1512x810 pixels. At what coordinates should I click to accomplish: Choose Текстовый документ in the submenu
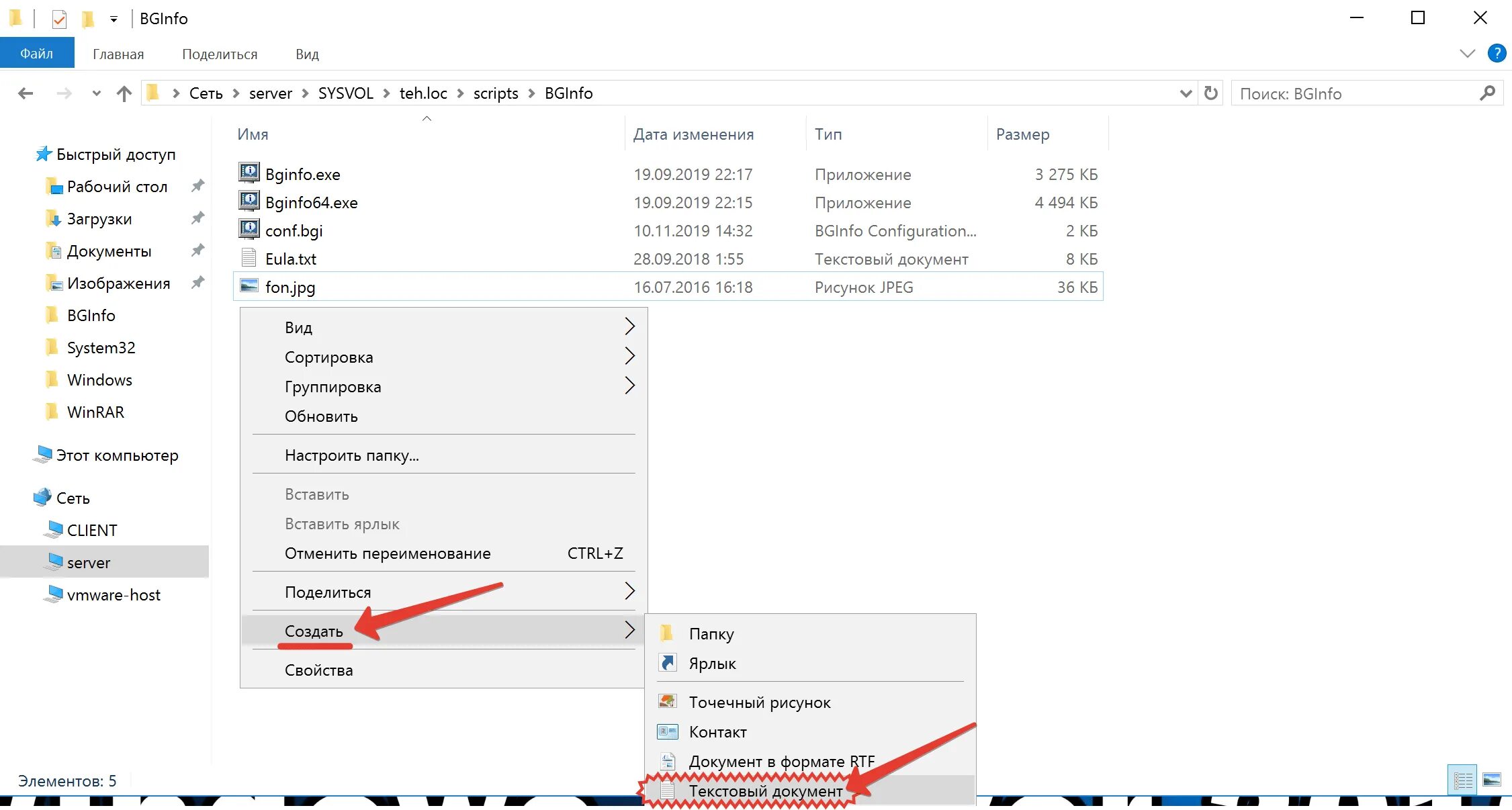[765, 791]
